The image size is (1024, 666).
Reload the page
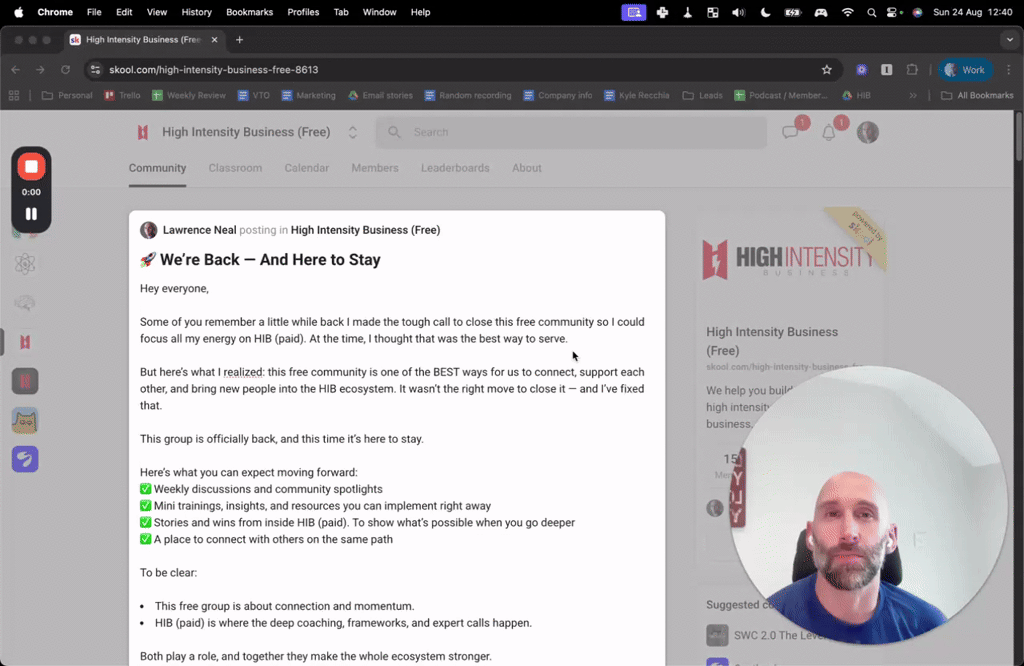65,70
